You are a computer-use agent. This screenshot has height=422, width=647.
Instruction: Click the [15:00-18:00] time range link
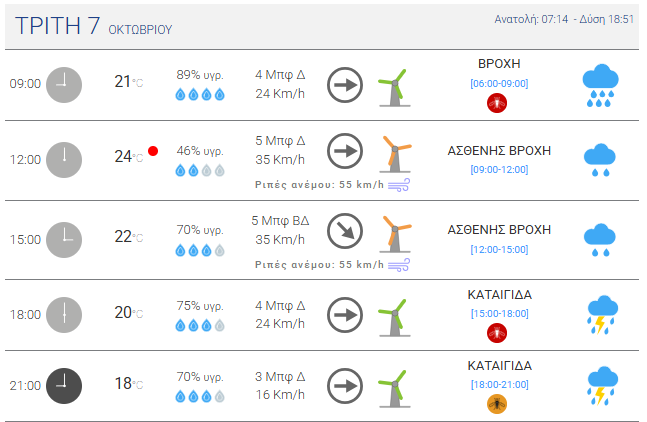(498, 312)
